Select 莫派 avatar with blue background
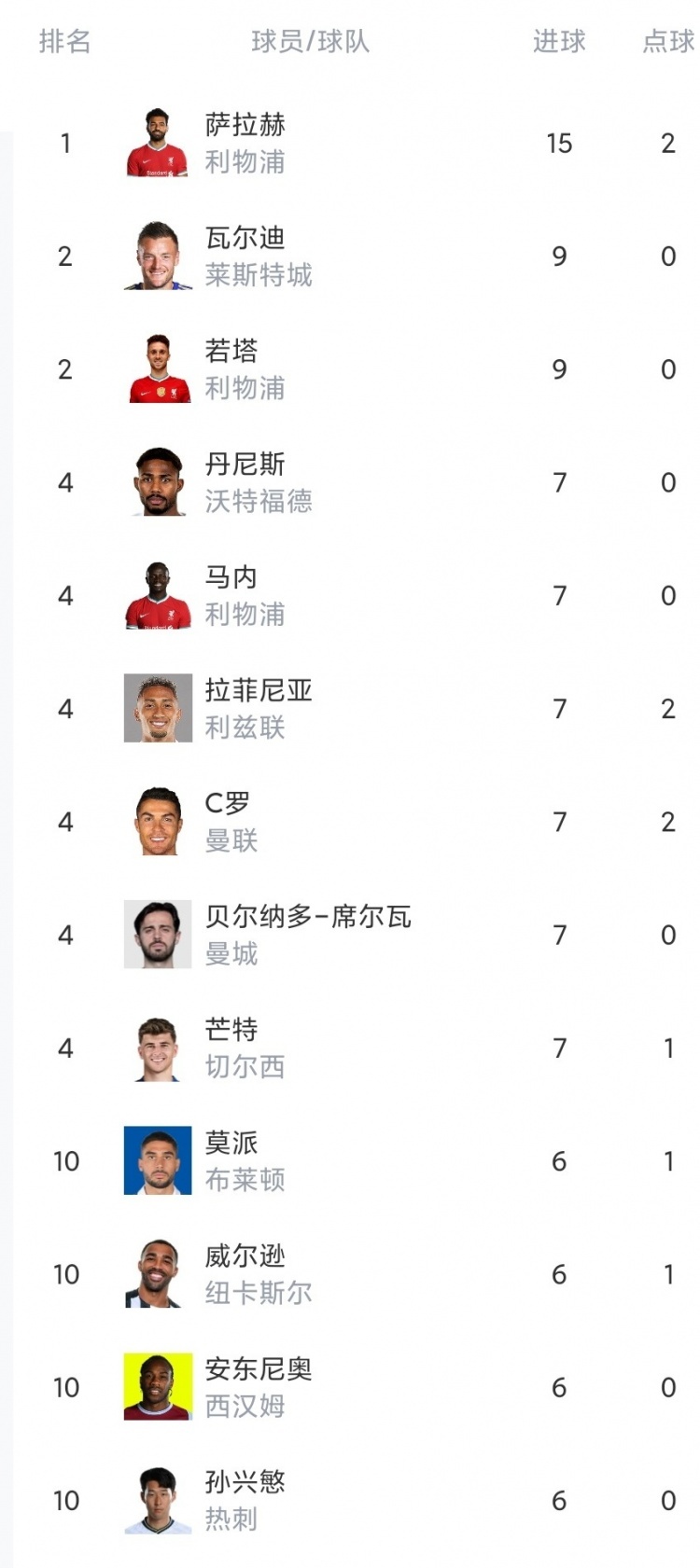Viewport: 700px width, 1568px height. tap(158, 1160)
